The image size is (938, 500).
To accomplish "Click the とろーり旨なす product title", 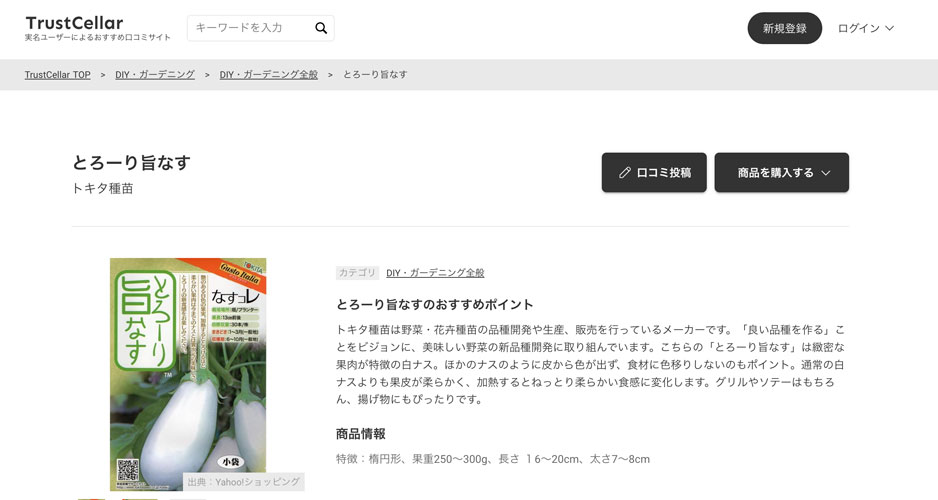I will tap(131, 163).
